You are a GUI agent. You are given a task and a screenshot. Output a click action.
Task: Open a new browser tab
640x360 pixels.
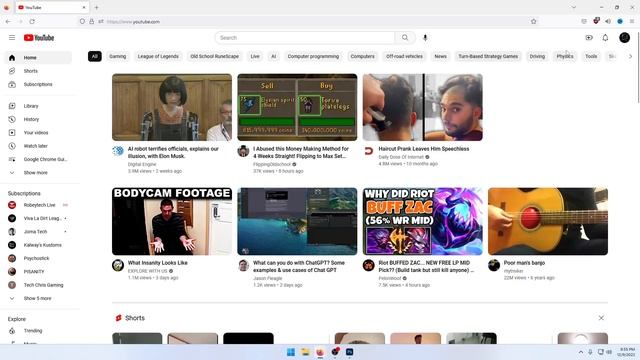point(97,7)
